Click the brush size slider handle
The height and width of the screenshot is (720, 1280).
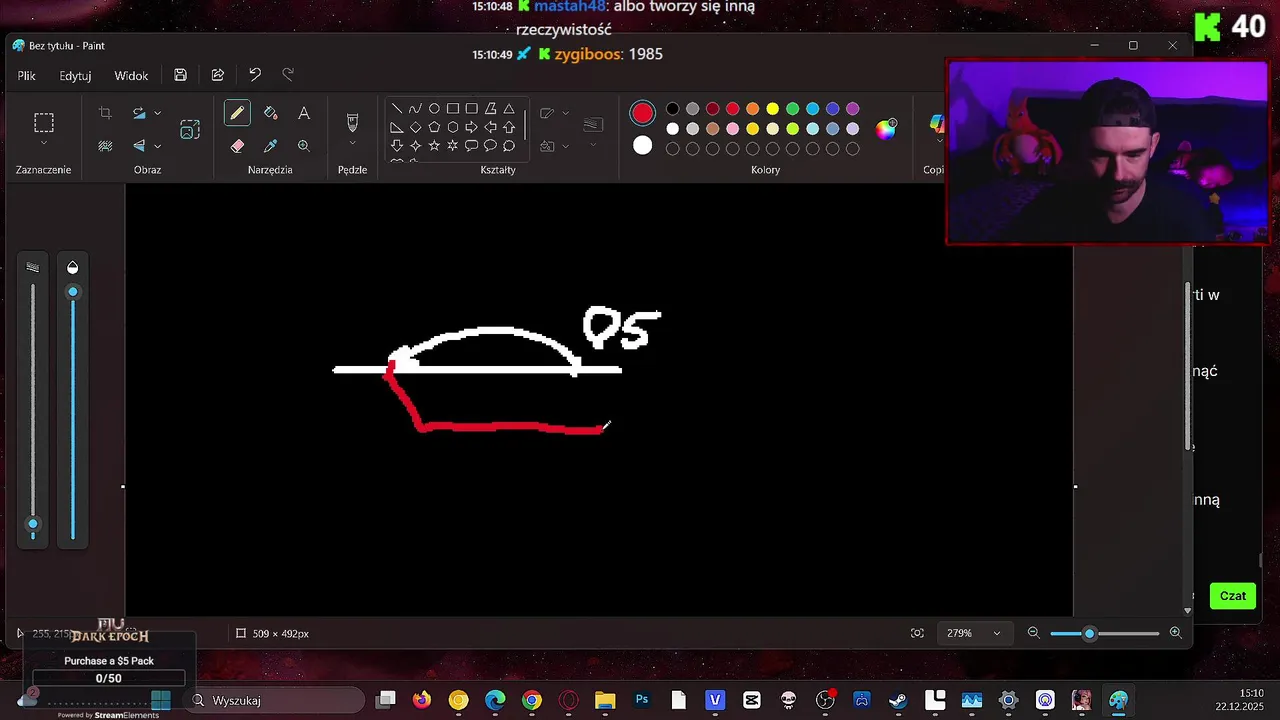(x=33, y=524)
